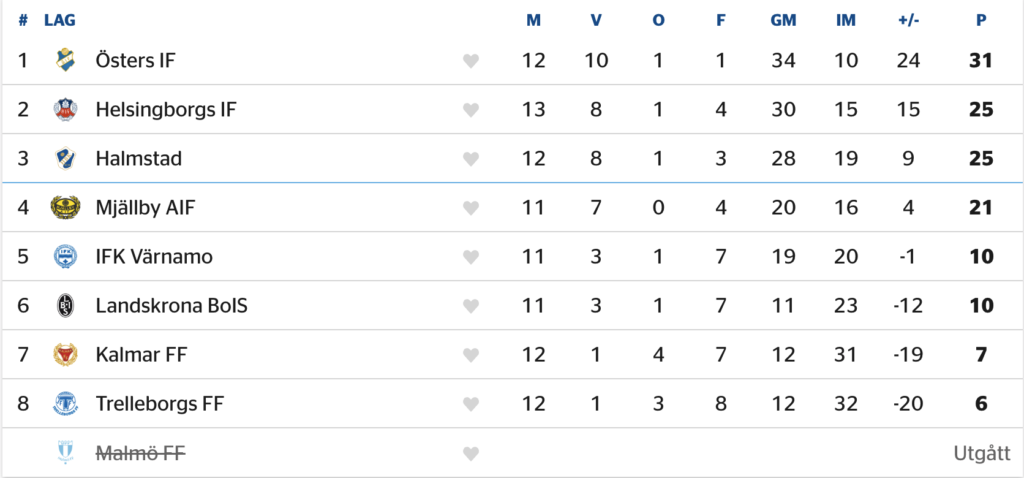Toggle the heart for Halmstad

click(471, 159)
